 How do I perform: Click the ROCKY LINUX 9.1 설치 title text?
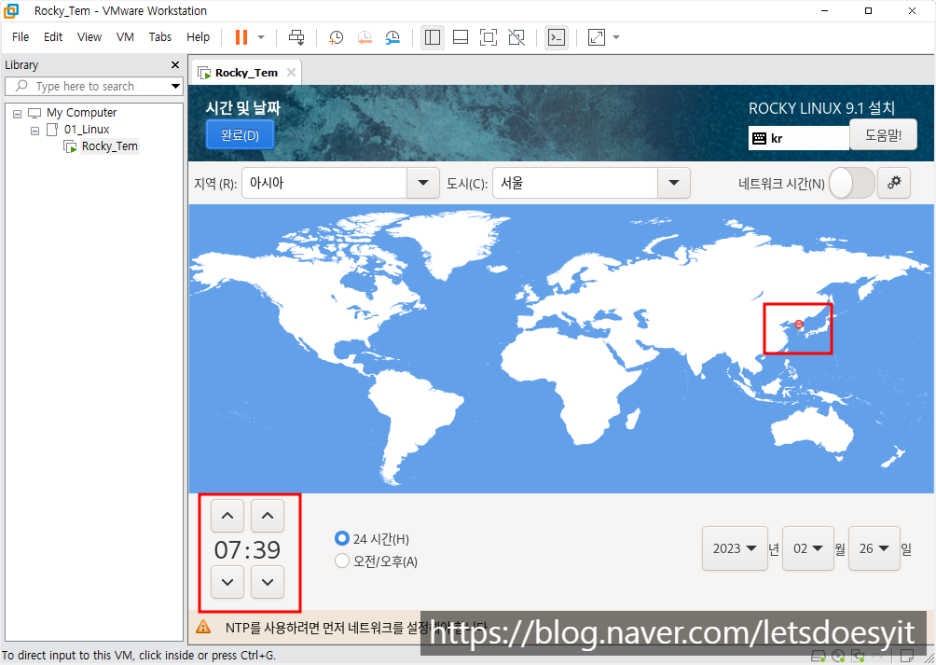coord(821,108)
